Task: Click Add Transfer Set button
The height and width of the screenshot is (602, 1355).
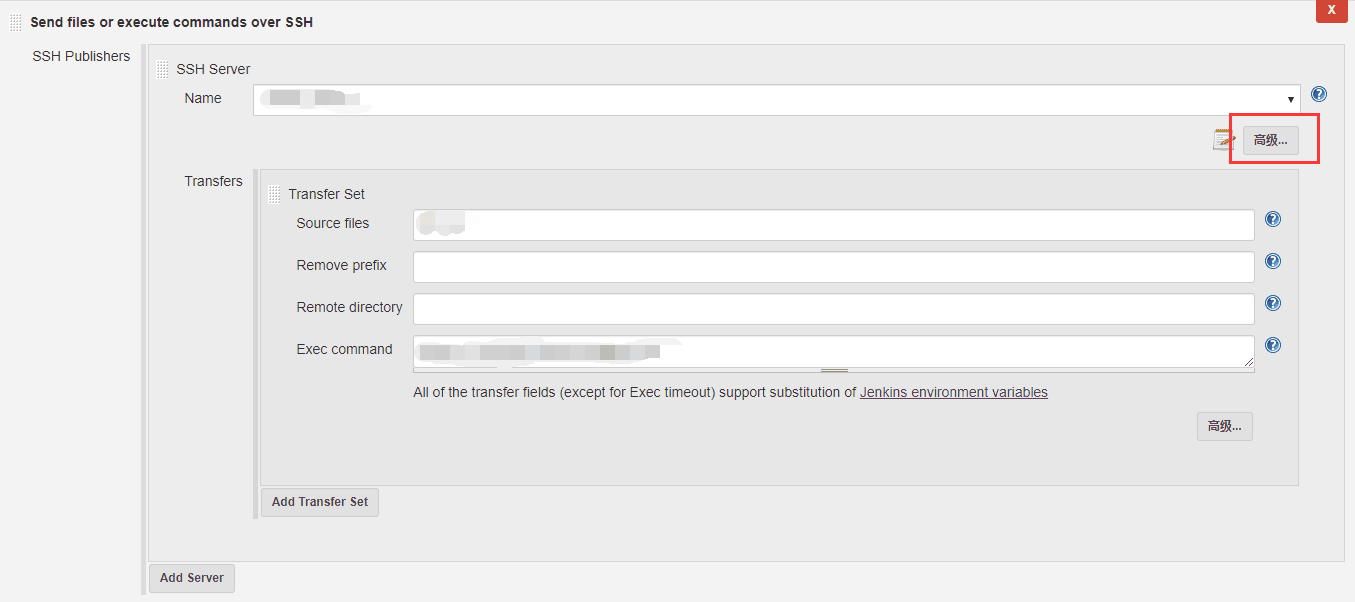Action: pyautogui.click(x=320, y=502)
